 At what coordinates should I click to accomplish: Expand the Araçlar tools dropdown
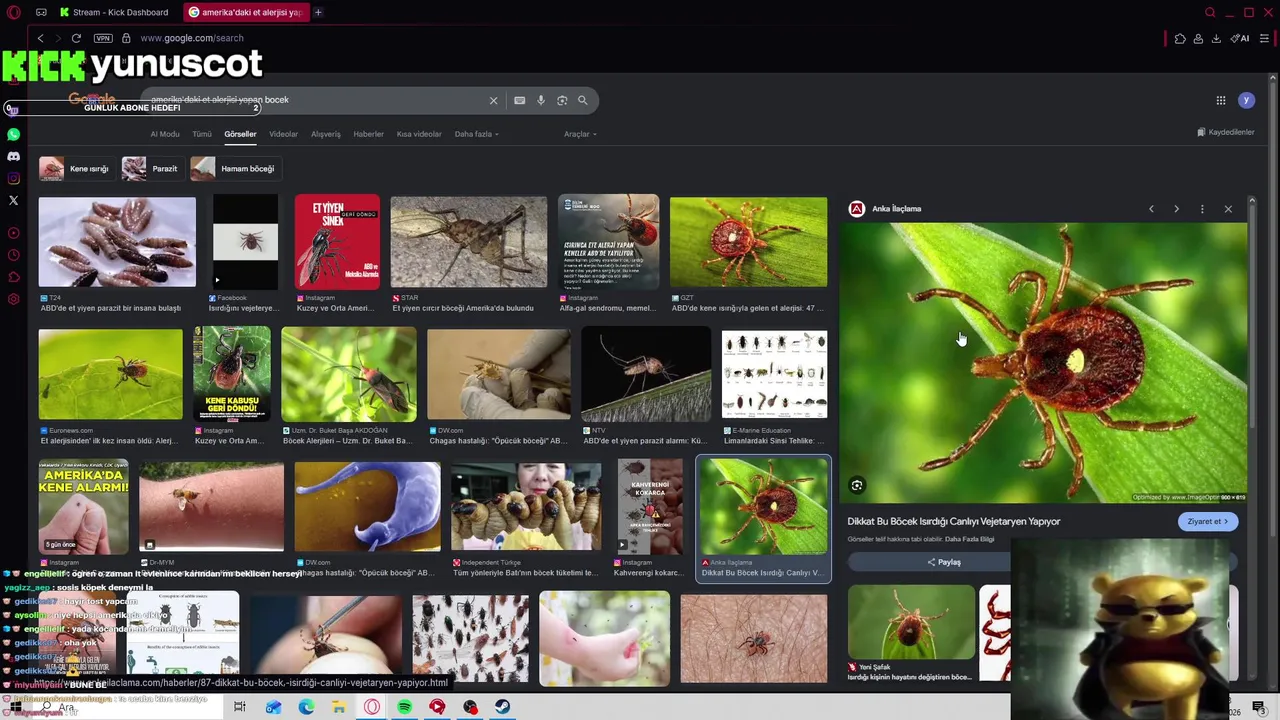pos(580,134)
